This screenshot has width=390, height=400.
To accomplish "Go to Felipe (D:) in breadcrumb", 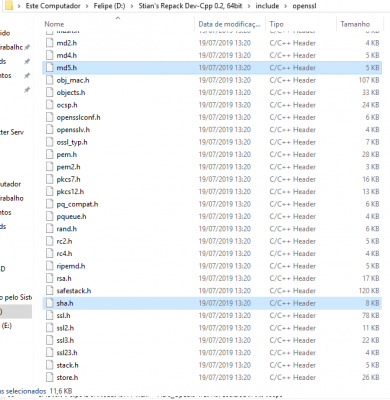I will tap(109, 6).
